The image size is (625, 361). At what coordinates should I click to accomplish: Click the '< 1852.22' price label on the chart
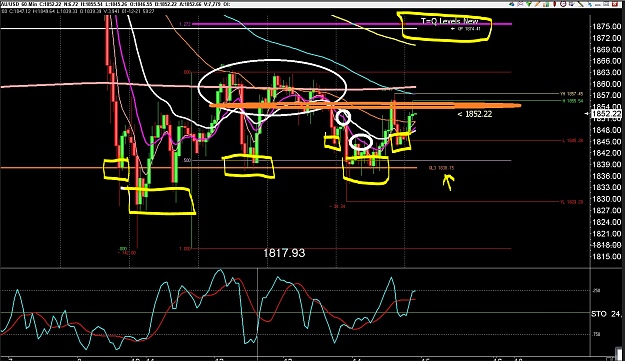[475, 114]
